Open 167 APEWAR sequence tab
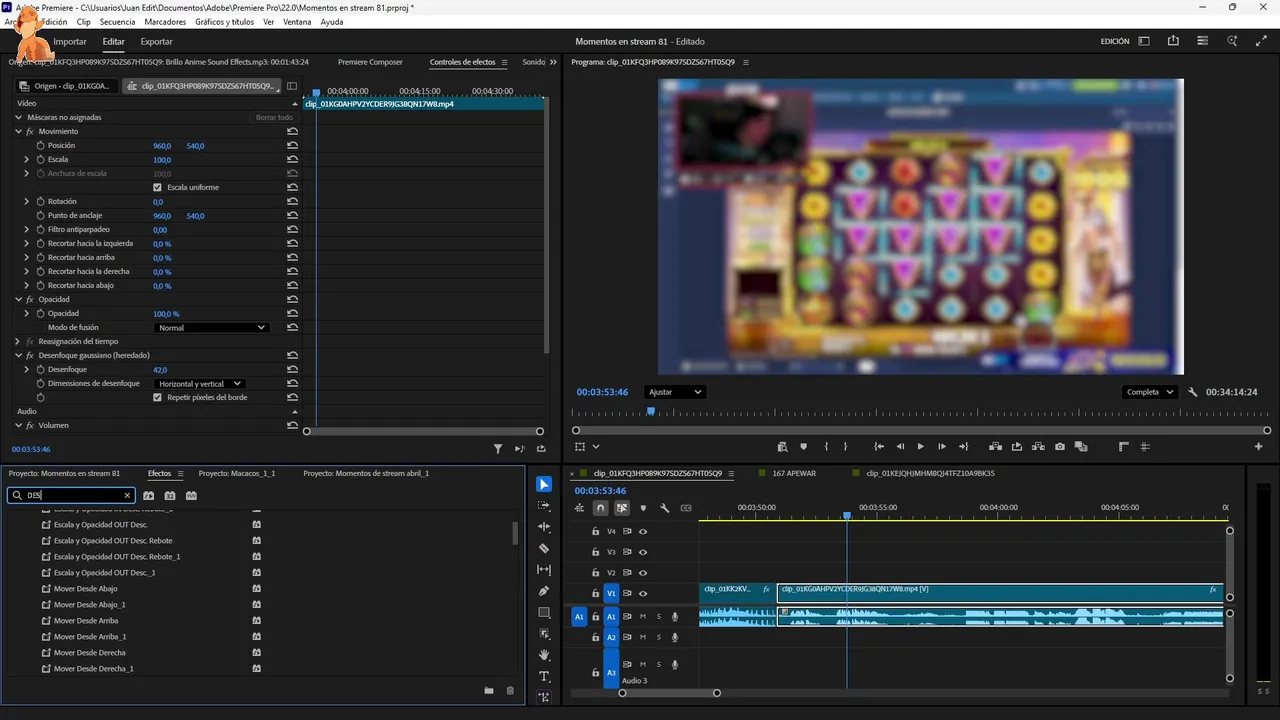Image resolution: width=1280 pixels, height=720 pixels. coord(796,473)
